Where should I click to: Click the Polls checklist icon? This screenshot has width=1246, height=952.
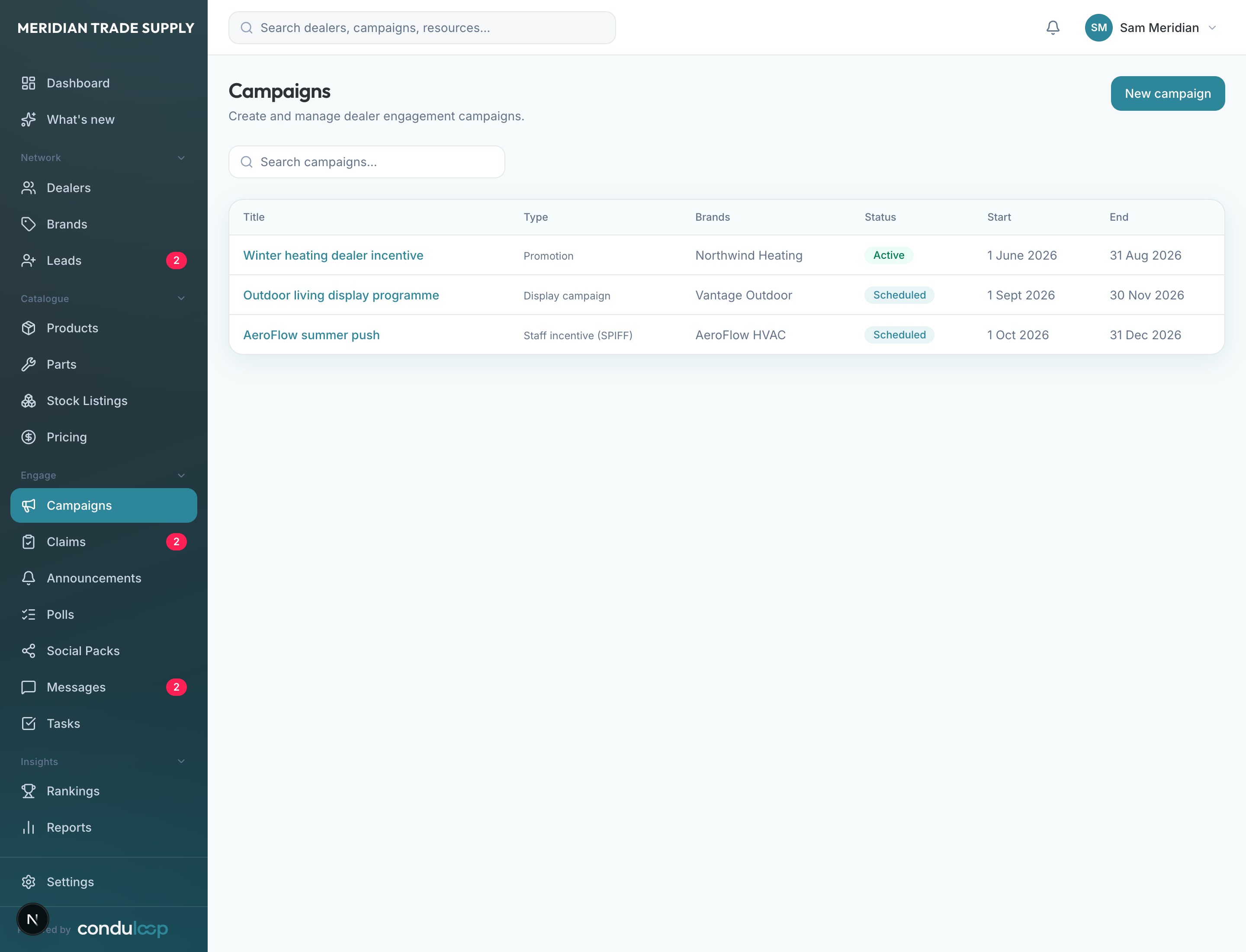click(28, 614)
